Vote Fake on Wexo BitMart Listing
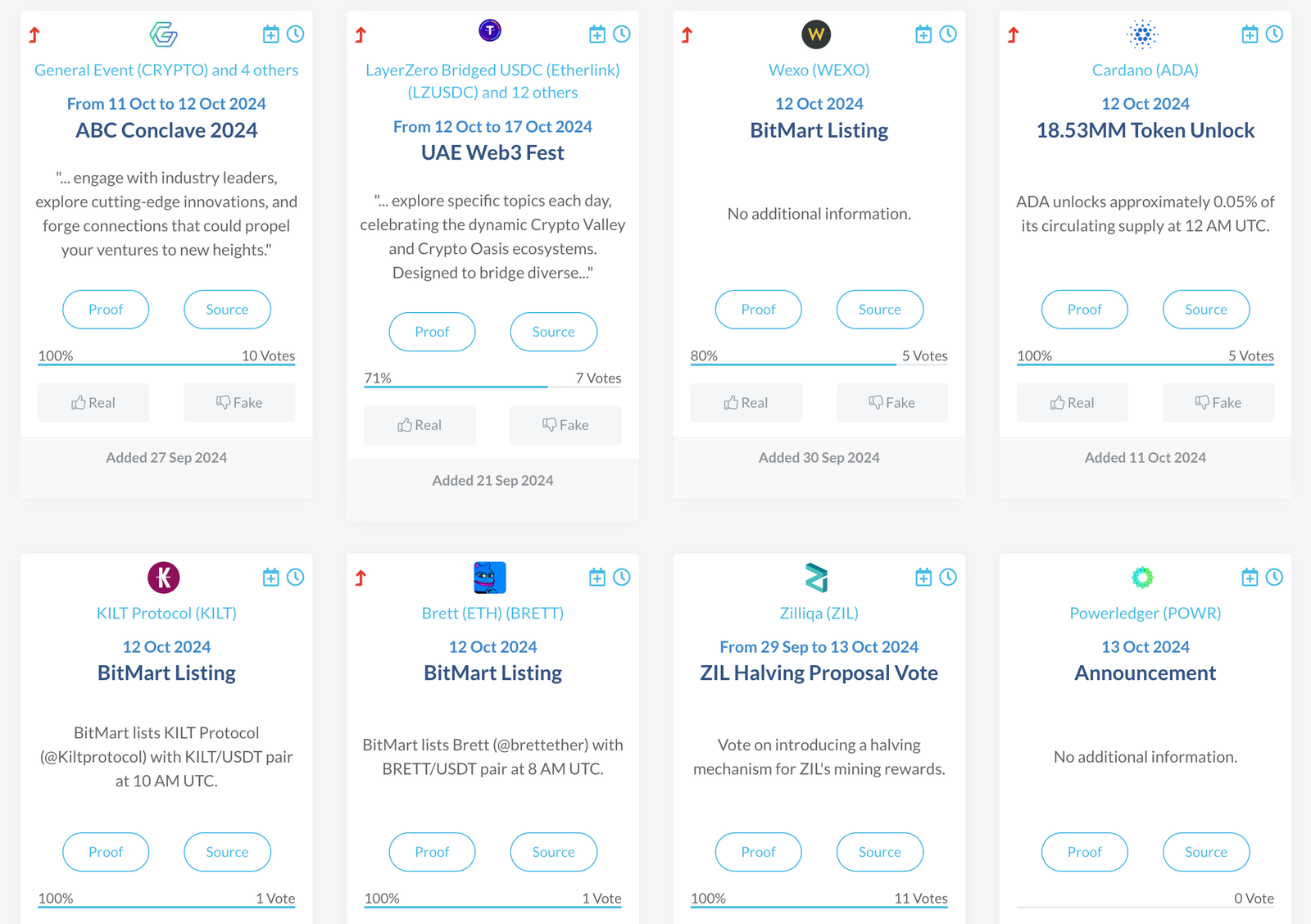The height and width of the screenshot is (924, 1311). [x=891, y=402]
